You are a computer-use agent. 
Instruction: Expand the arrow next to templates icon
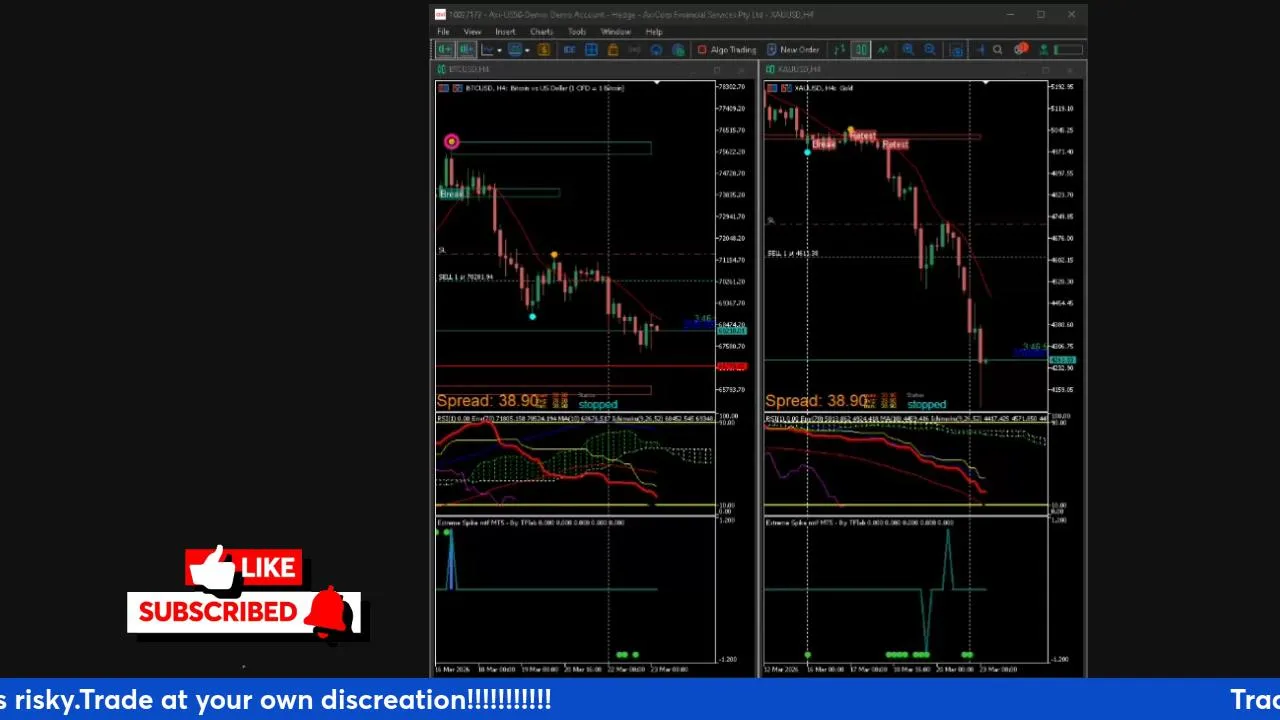coord(527,50)
